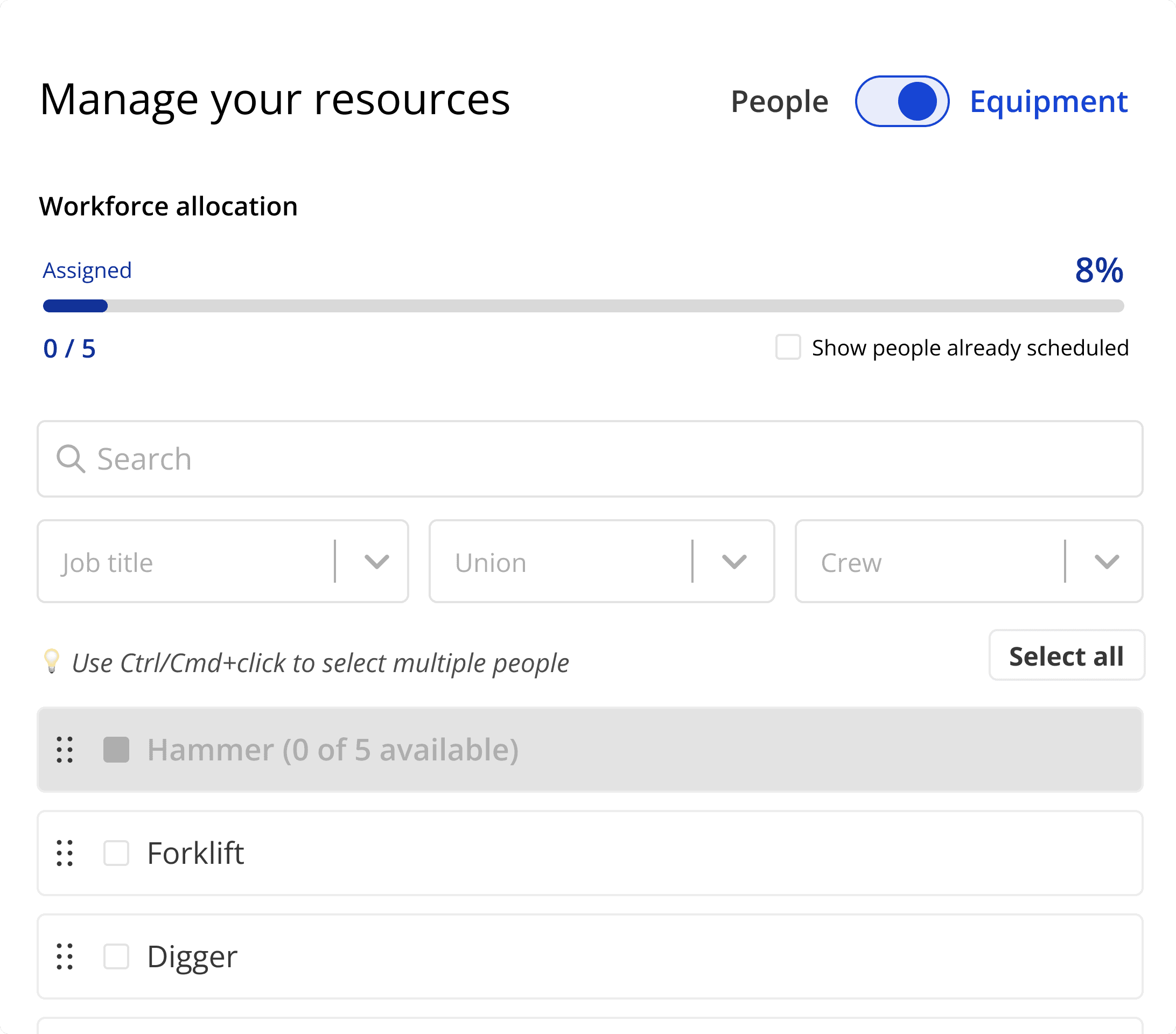This screenshot has width=1176, height=1034.
Task: Click the search magnifier icon
Action: click(71, 459)
